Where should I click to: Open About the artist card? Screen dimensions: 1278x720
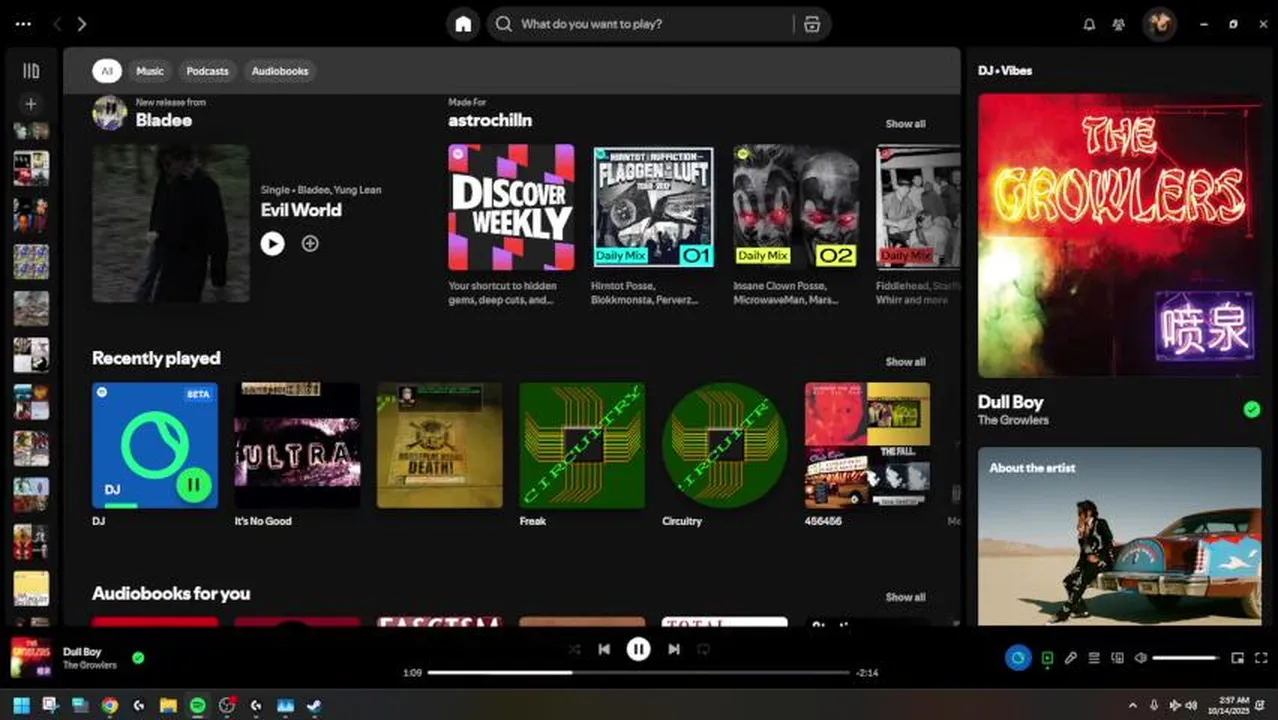(x=1119, y=536)
